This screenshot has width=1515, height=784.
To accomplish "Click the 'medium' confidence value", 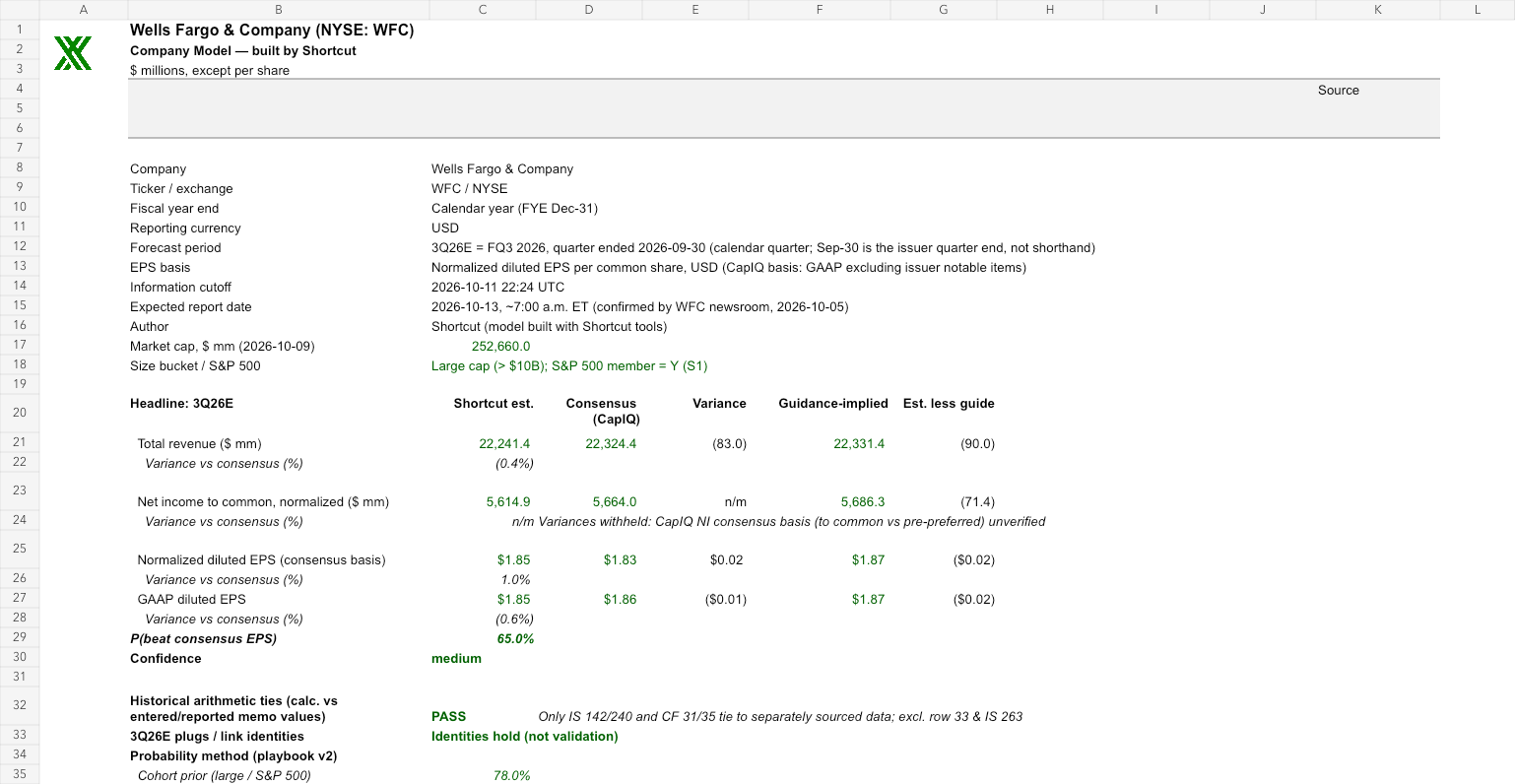I will 456,658.
